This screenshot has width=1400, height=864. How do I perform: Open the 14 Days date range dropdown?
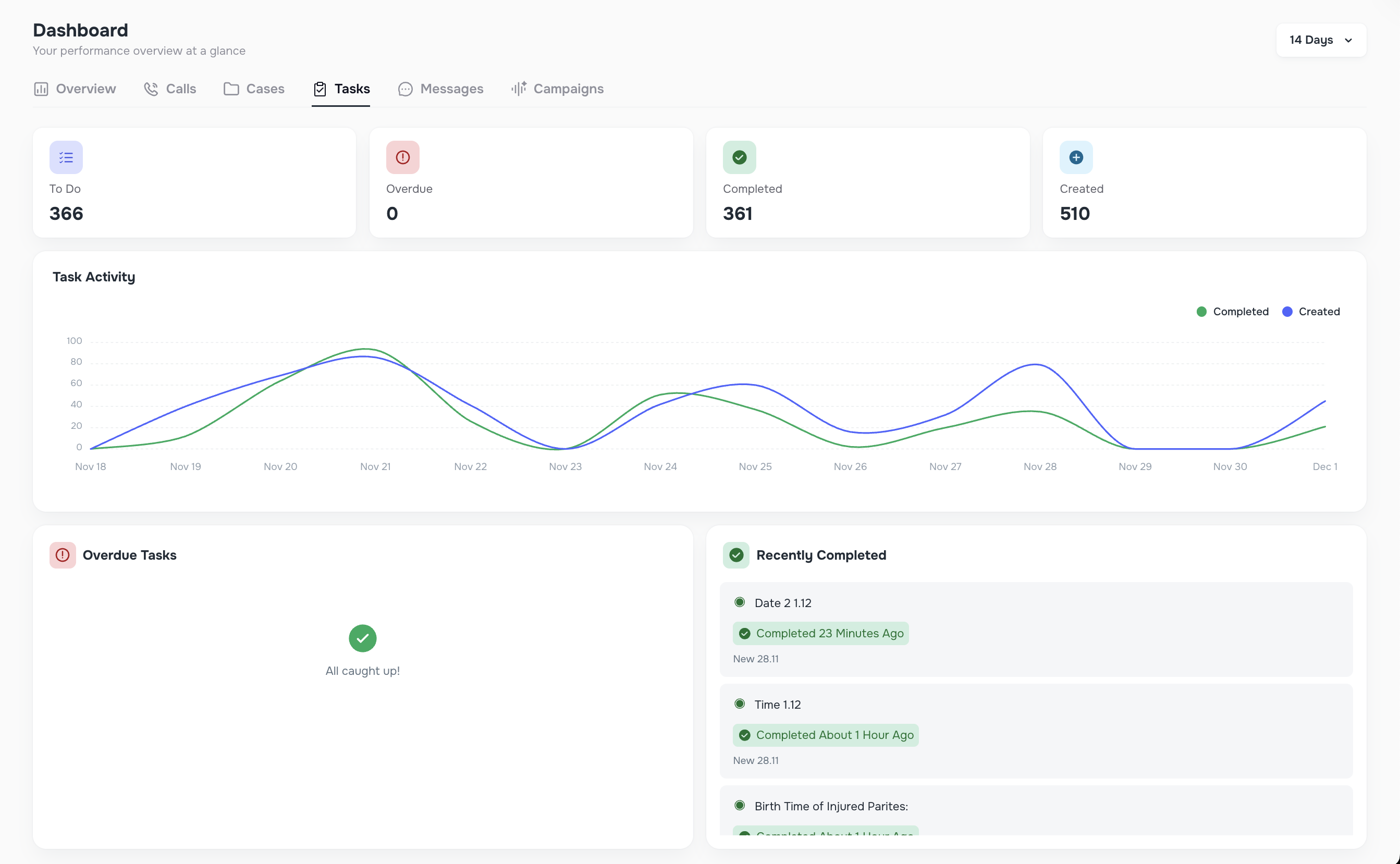[1320, 40]
